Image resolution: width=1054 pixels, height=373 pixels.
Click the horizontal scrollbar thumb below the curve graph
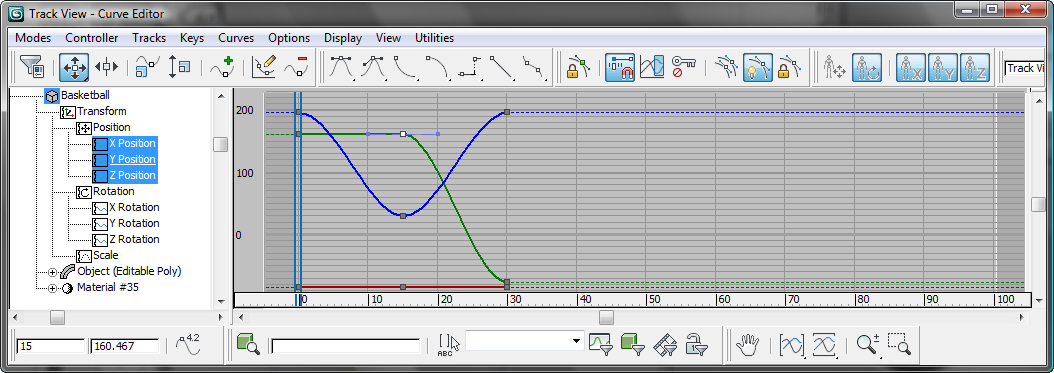coord(607,317)
